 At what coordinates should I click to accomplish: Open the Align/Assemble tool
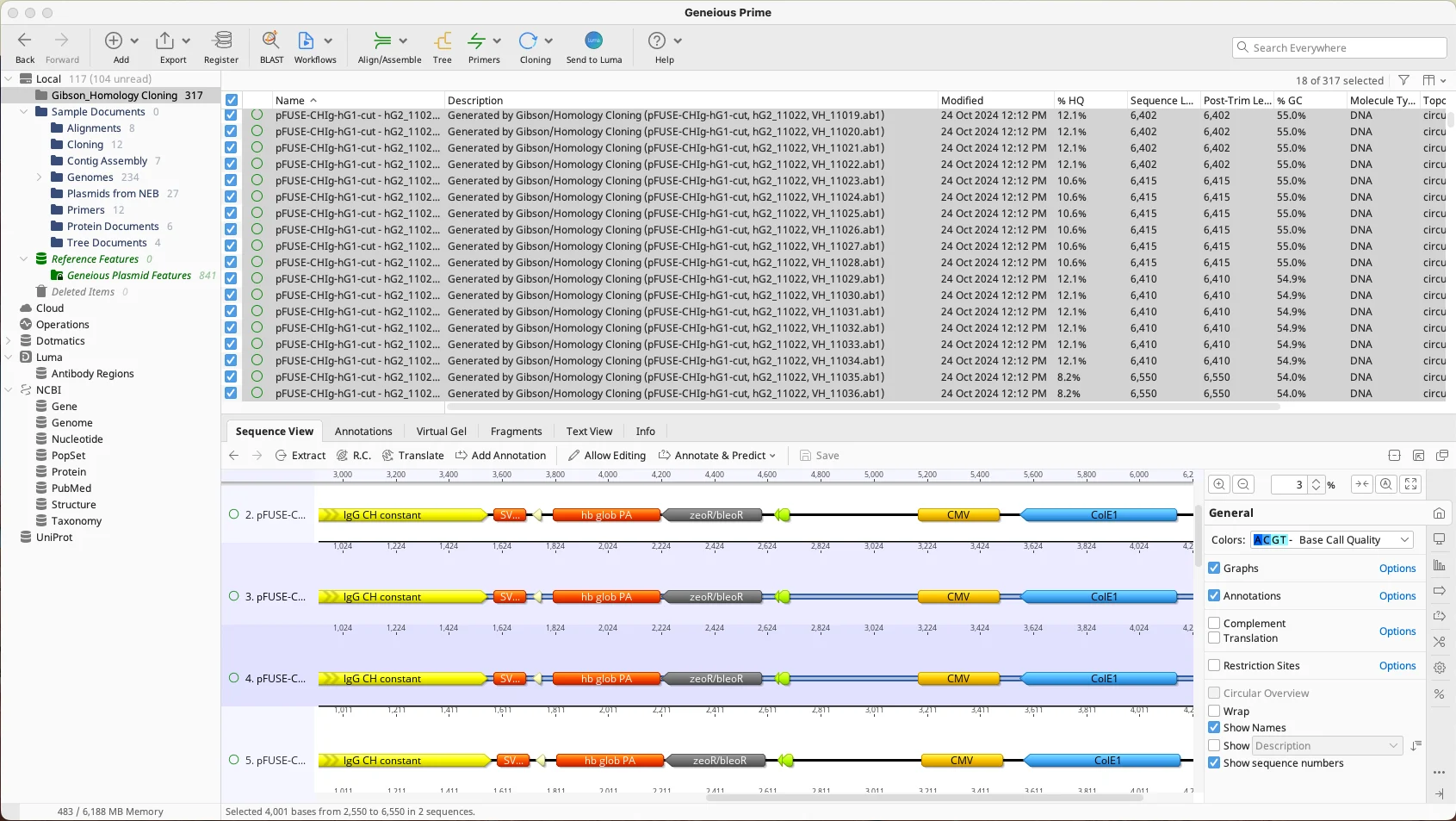coord(382,40)
